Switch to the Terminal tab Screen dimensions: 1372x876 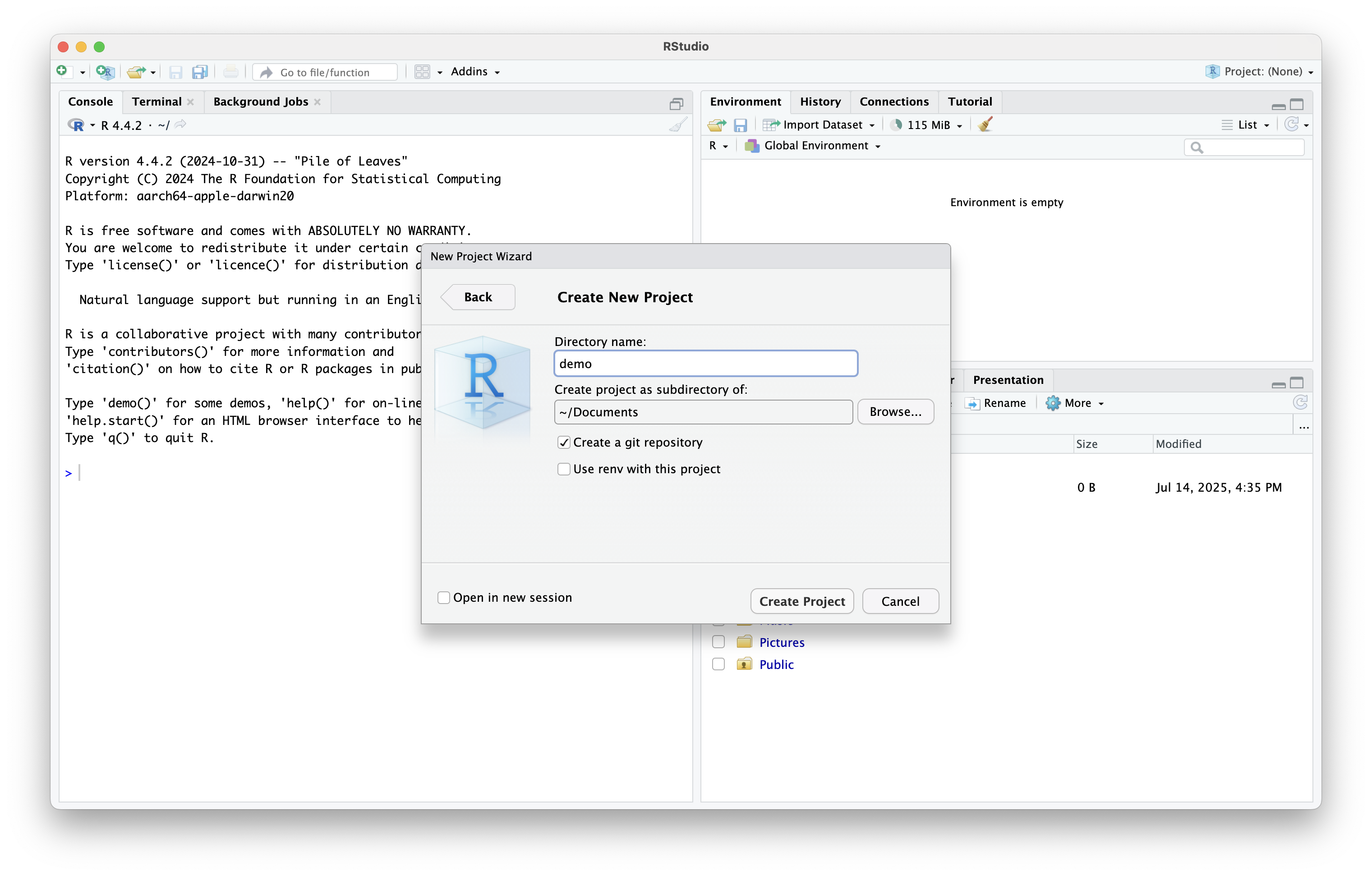[x=157, y=101]
